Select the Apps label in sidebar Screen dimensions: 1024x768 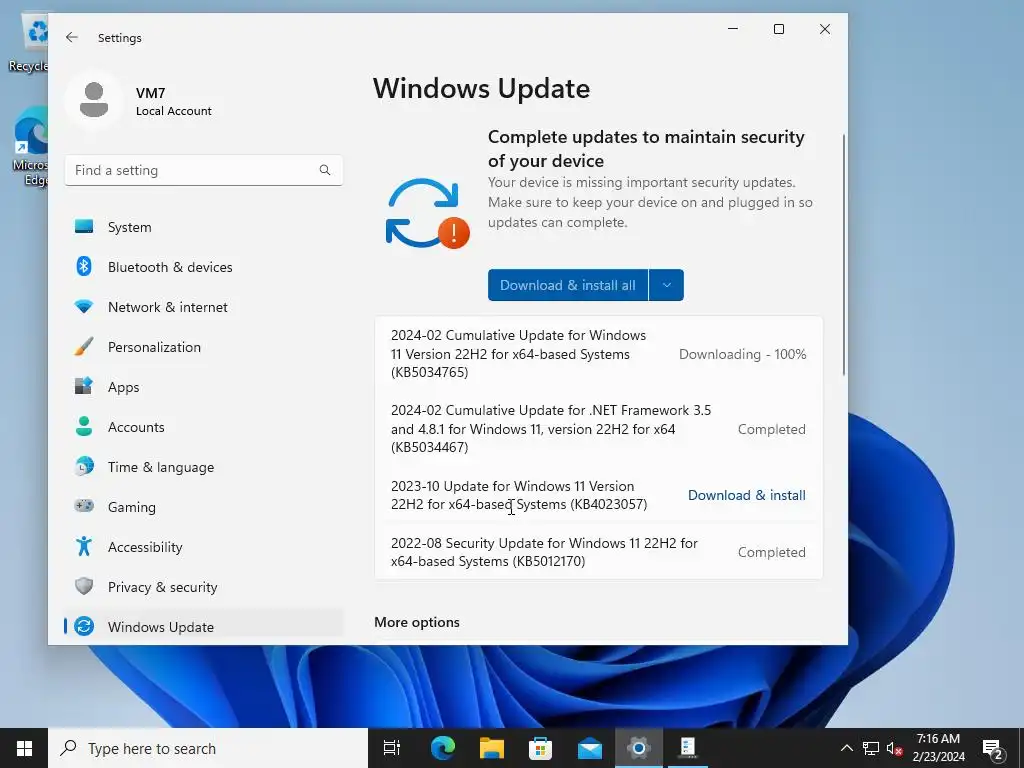(x=123, y=387)
